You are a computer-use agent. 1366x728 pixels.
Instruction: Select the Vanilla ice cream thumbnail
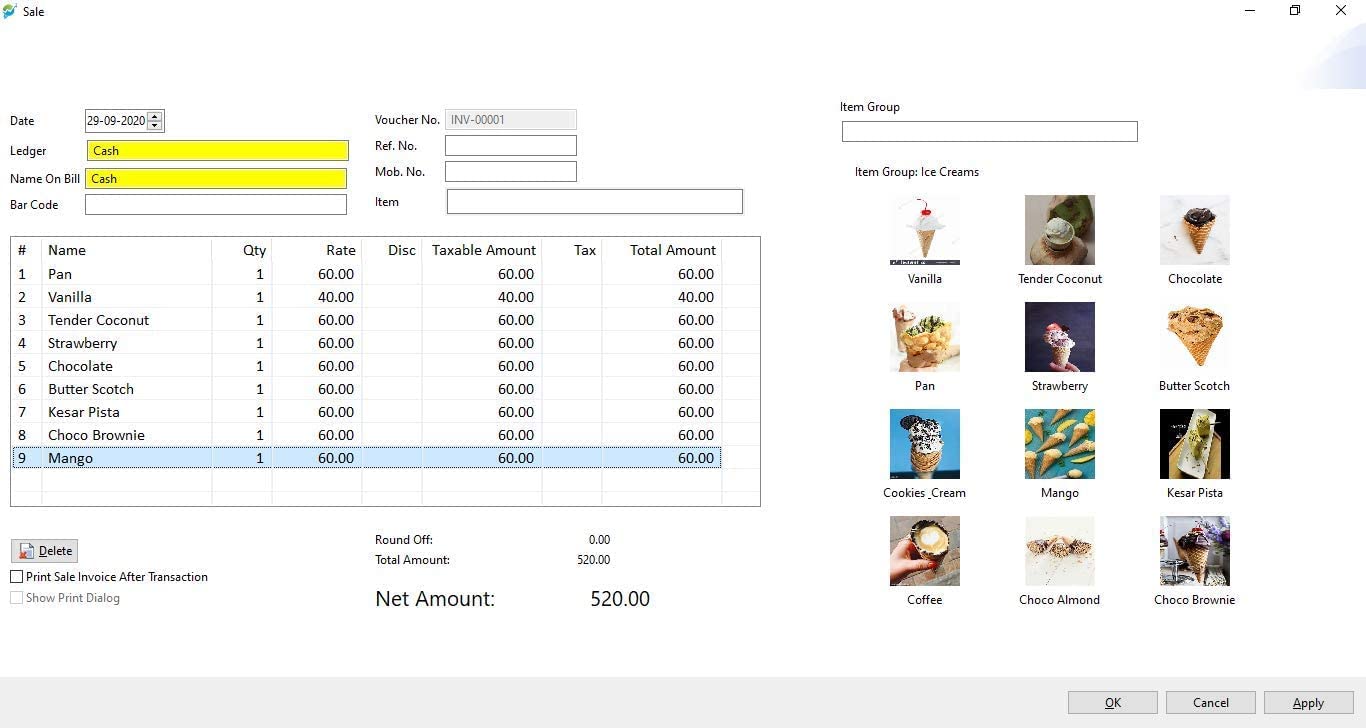coord(924,230)
